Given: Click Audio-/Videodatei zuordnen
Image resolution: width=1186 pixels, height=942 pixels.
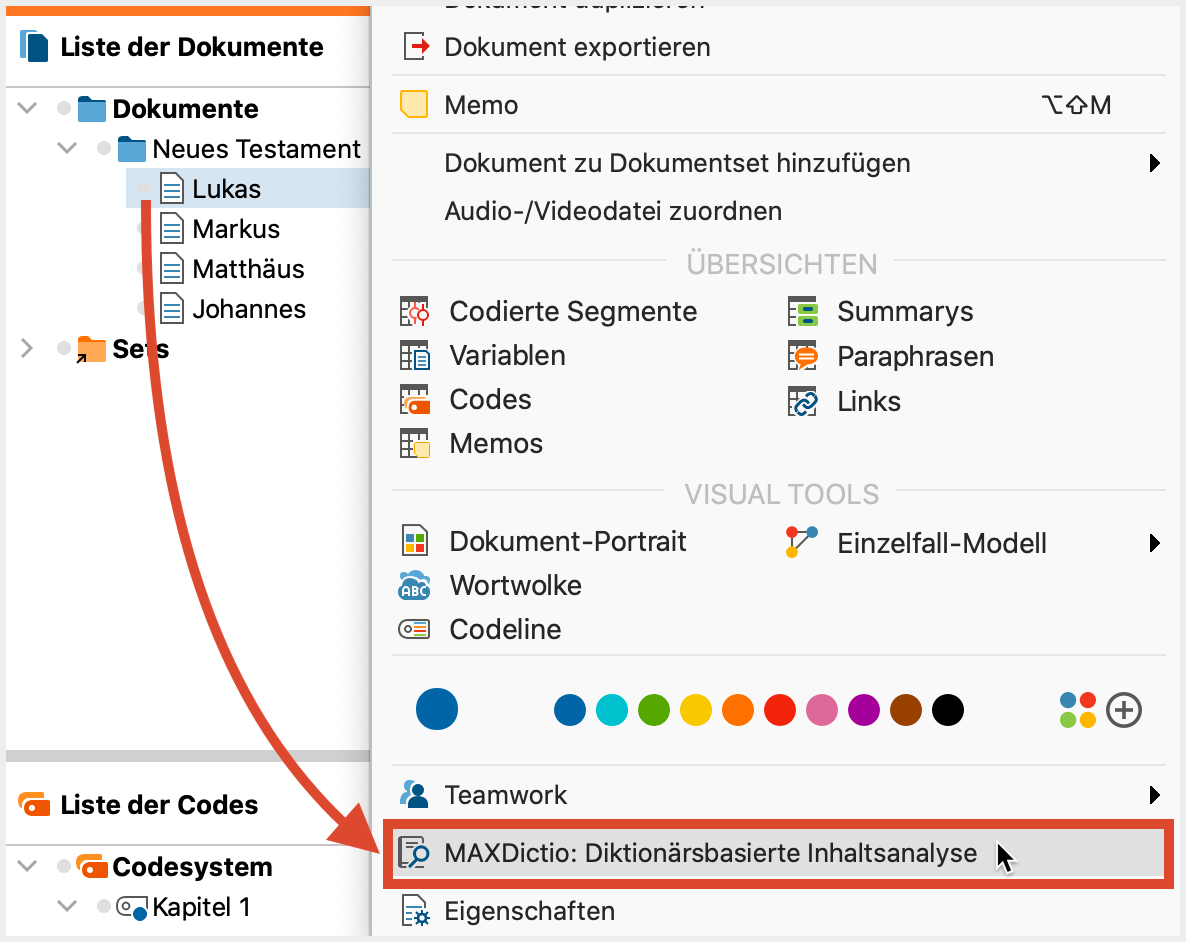Looking at the screenshot, I should [613, 212].
